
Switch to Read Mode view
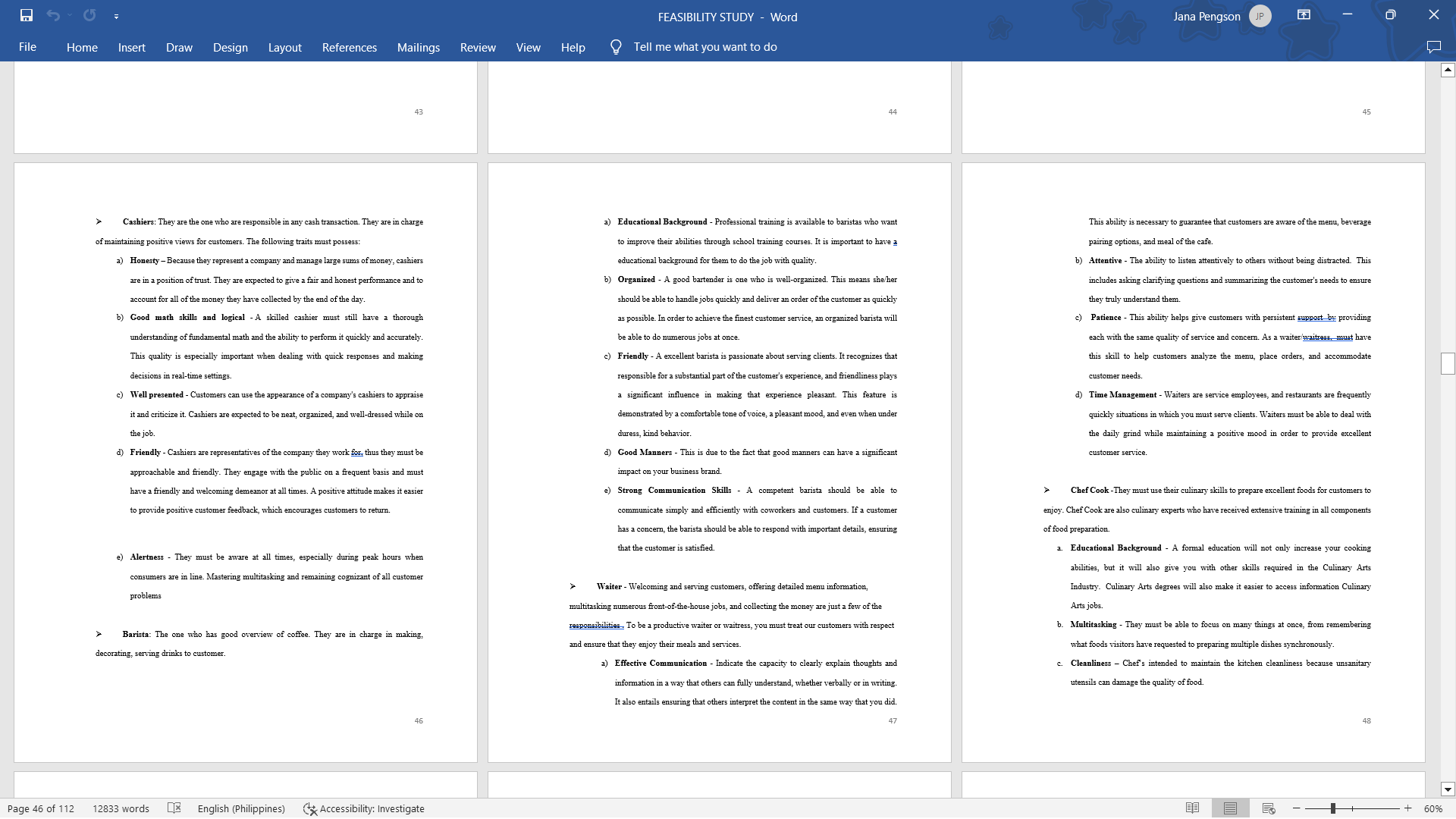1192,808
